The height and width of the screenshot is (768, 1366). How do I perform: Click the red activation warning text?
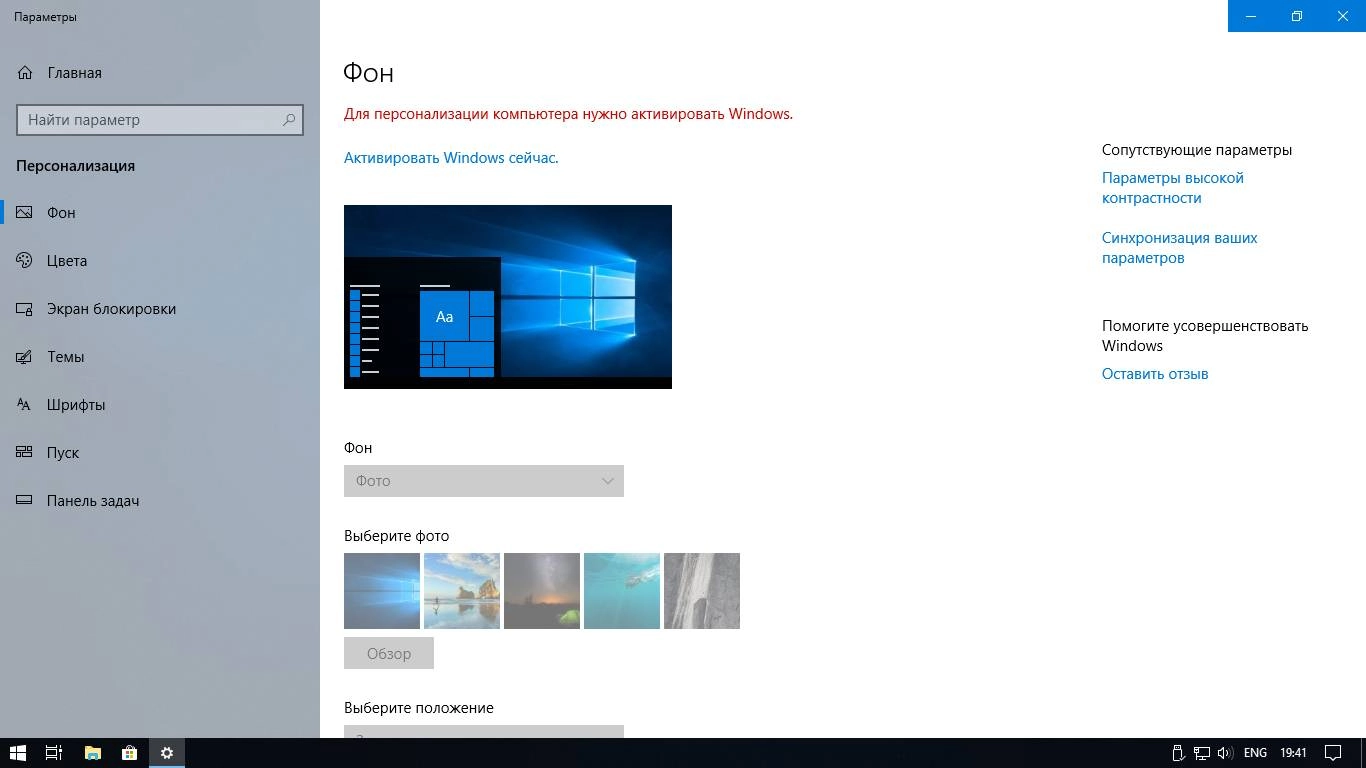tap(568, 114)
